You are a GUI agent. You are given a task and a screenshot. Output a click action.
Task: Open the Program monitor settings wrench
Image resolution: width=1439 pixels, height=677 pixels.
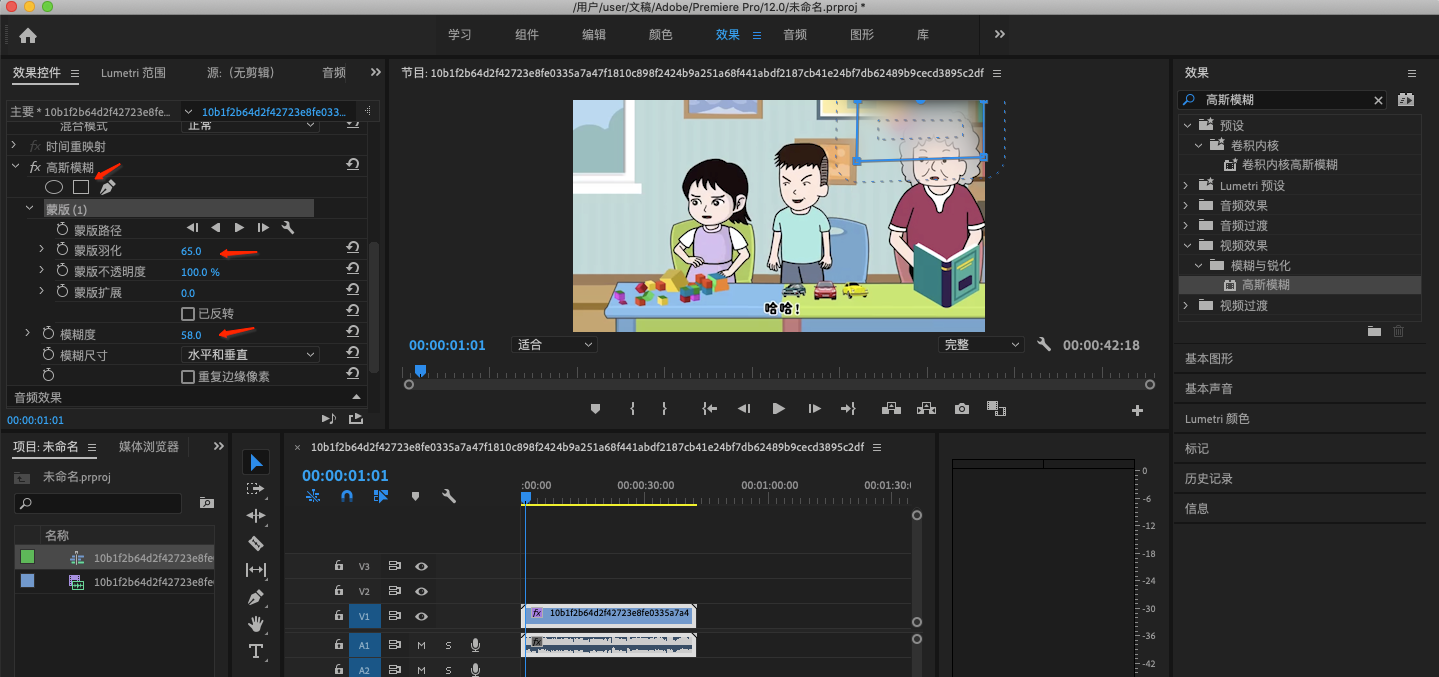(1044, 344)
